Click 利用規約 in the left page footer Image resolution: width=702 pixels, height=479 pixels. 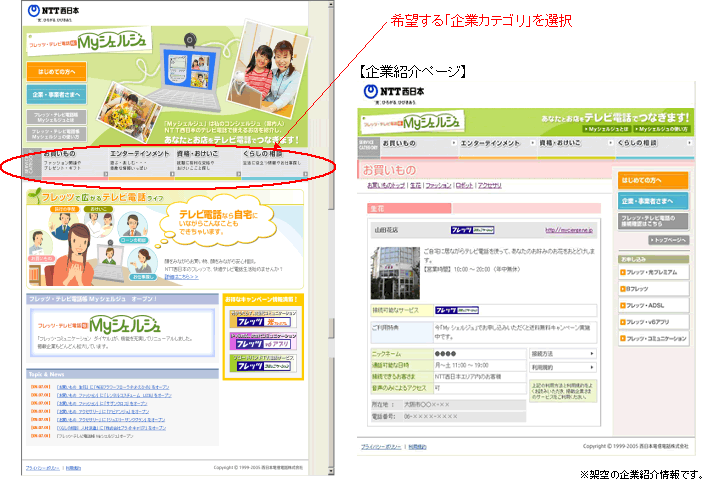click(x=73, y=468)
